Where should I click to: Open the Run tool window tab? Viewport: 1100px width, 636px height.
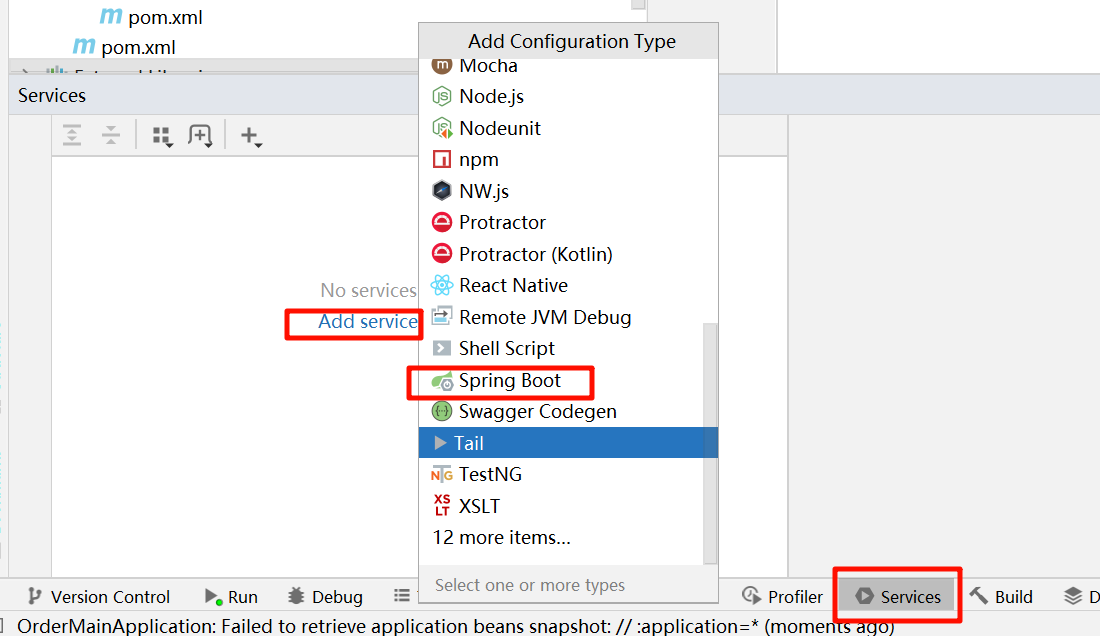pos(232,597)
